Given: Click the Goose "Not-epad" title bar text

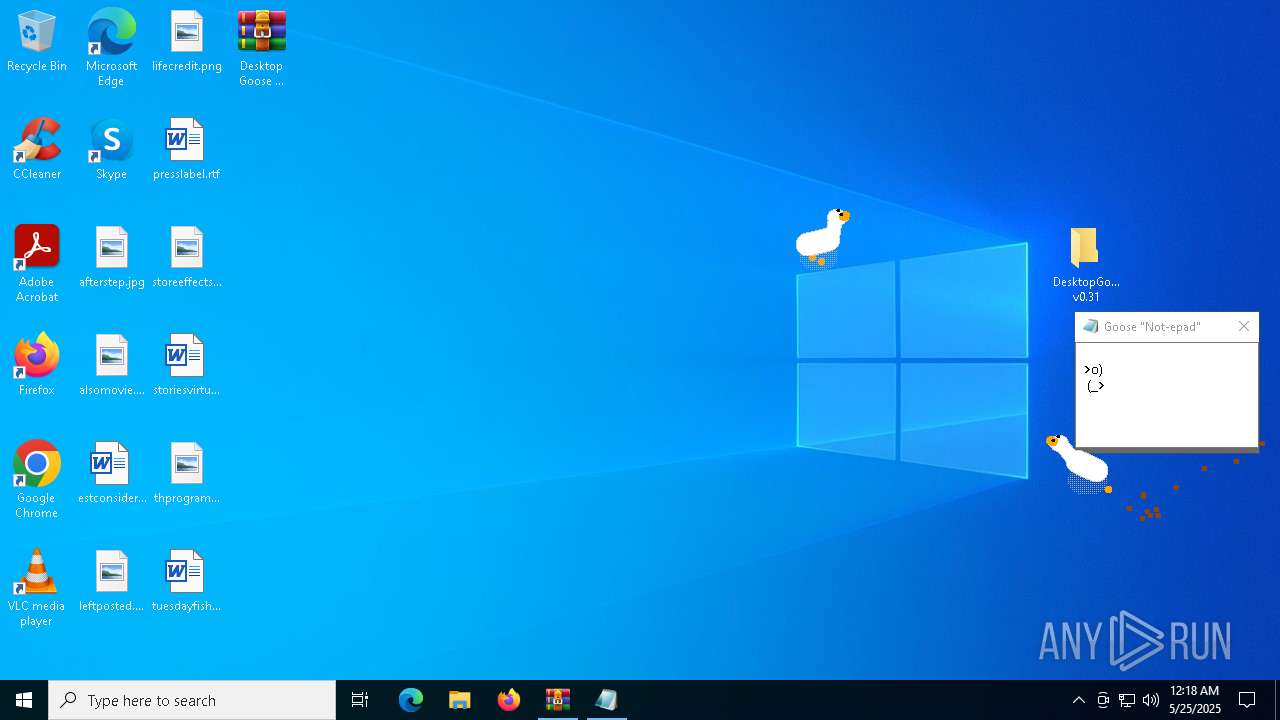Looking at the screenshot, I should pos(1152,327).
